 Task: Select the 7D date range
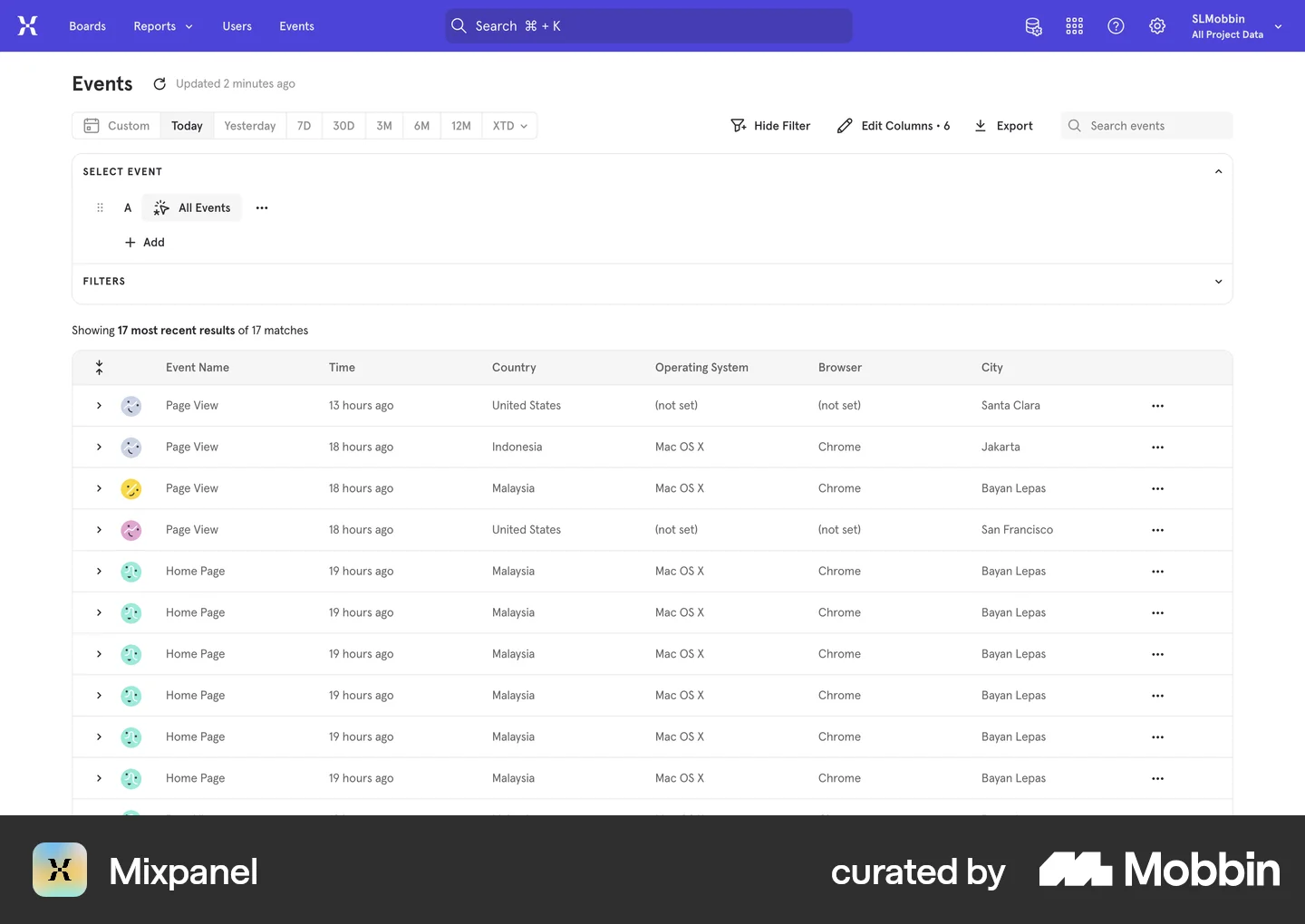304,126
